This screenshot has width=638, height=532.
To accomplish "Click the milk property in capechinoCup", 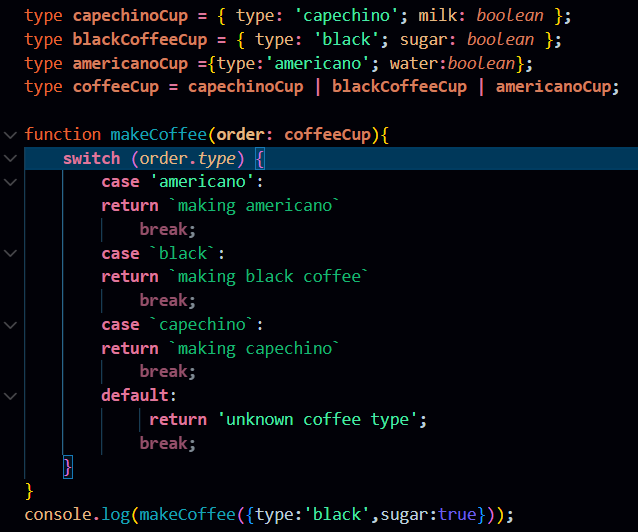I will 437,16.
